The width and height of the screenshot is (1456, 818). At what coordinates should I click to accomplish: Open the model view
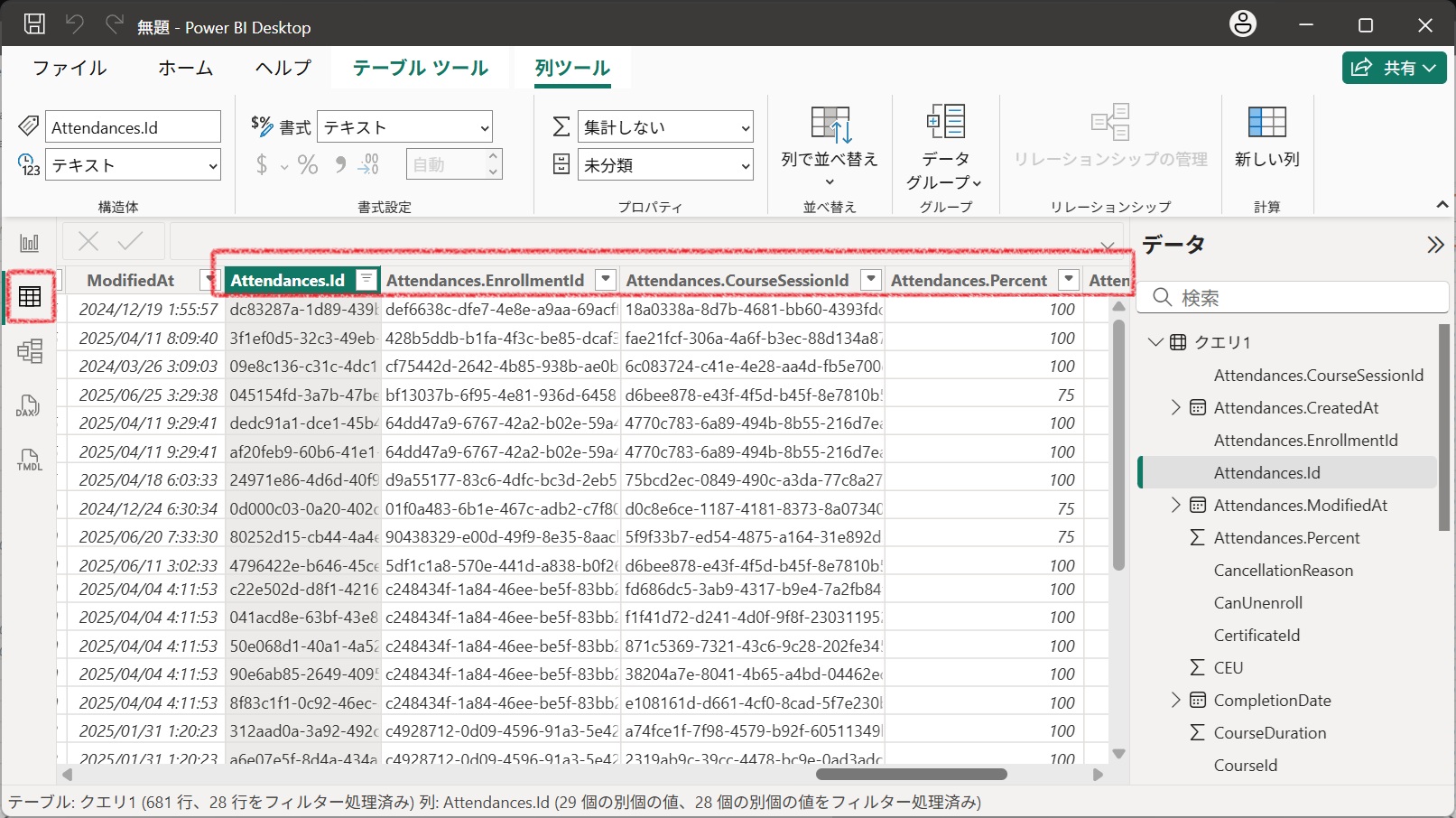30,351
